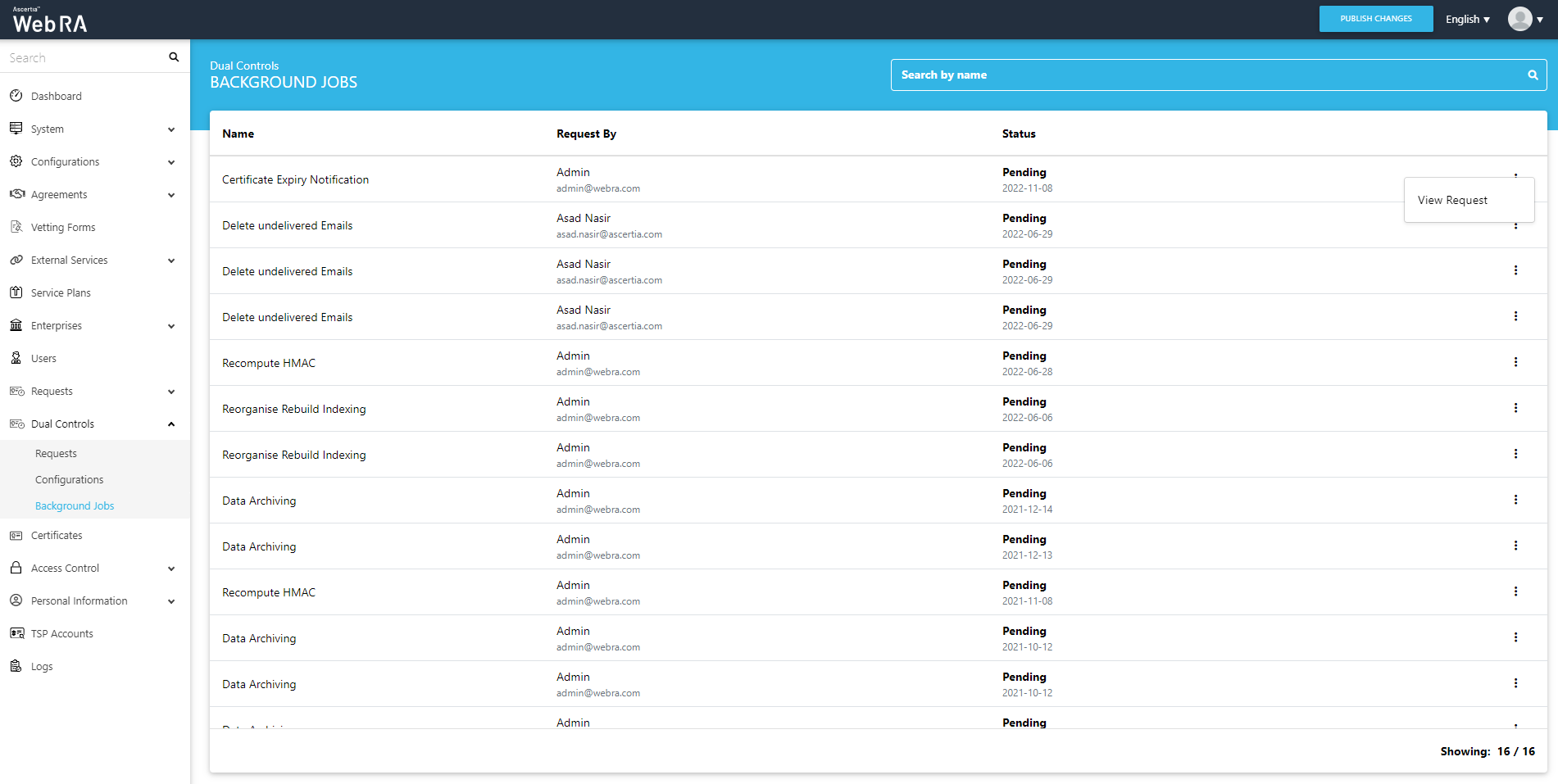Image resolution: width=1558 pixels, height=784 pixels.
Task: Collapse the Dual Controls section
Action: click(171, 424)
